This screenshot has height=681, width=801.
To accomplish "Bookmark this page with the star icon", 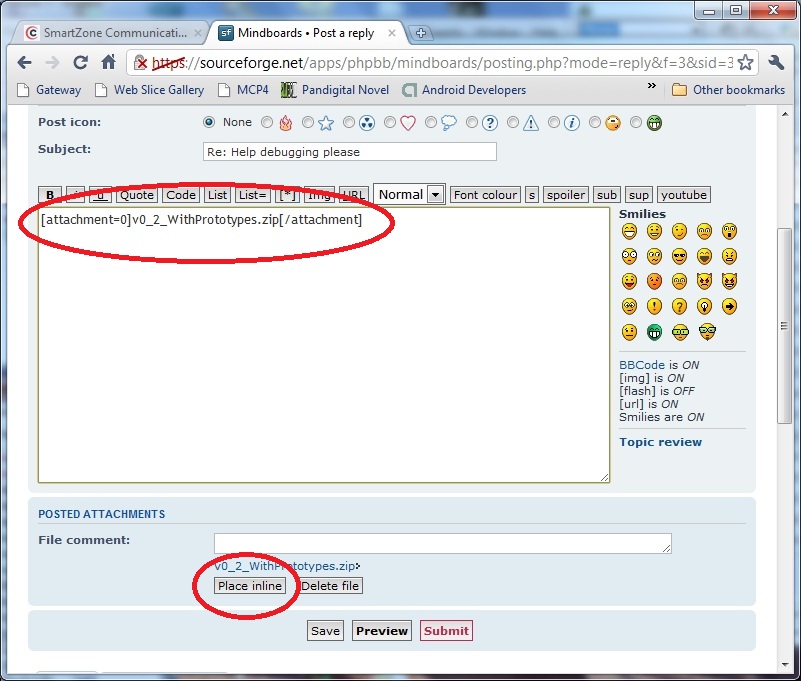I will (x=744, y=62).
